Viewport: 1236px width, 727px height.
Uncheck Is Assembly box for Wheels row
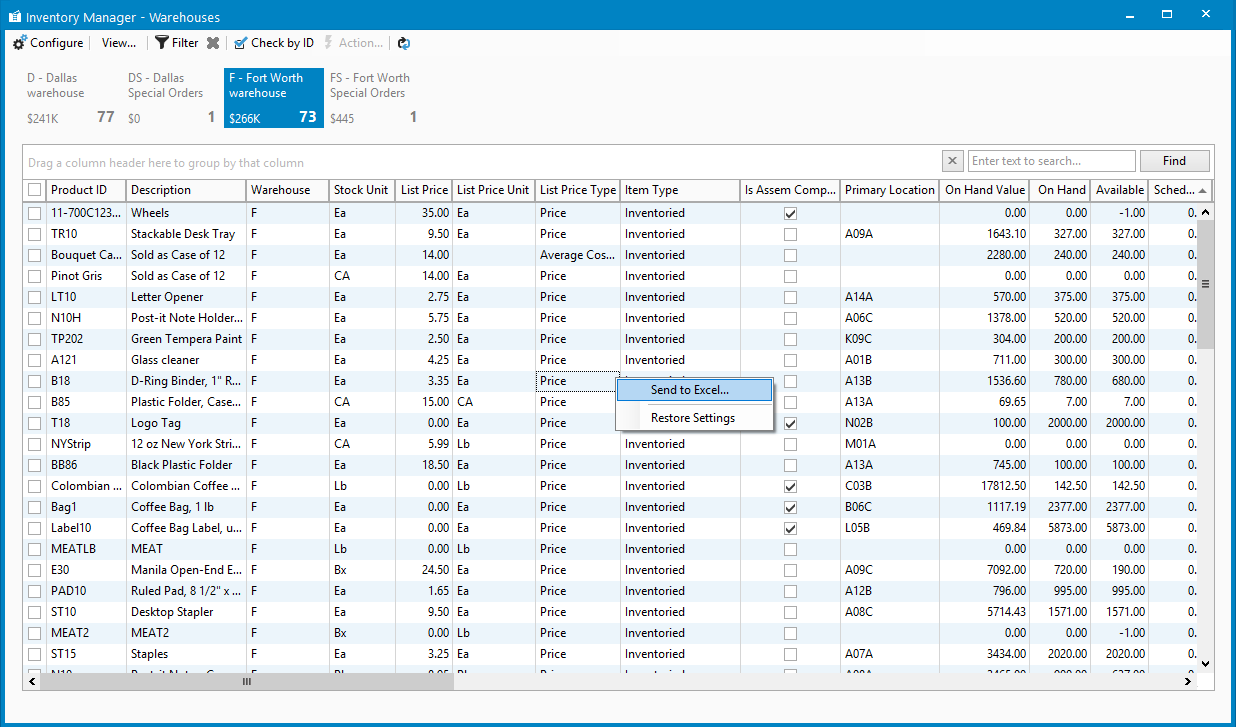790,213
